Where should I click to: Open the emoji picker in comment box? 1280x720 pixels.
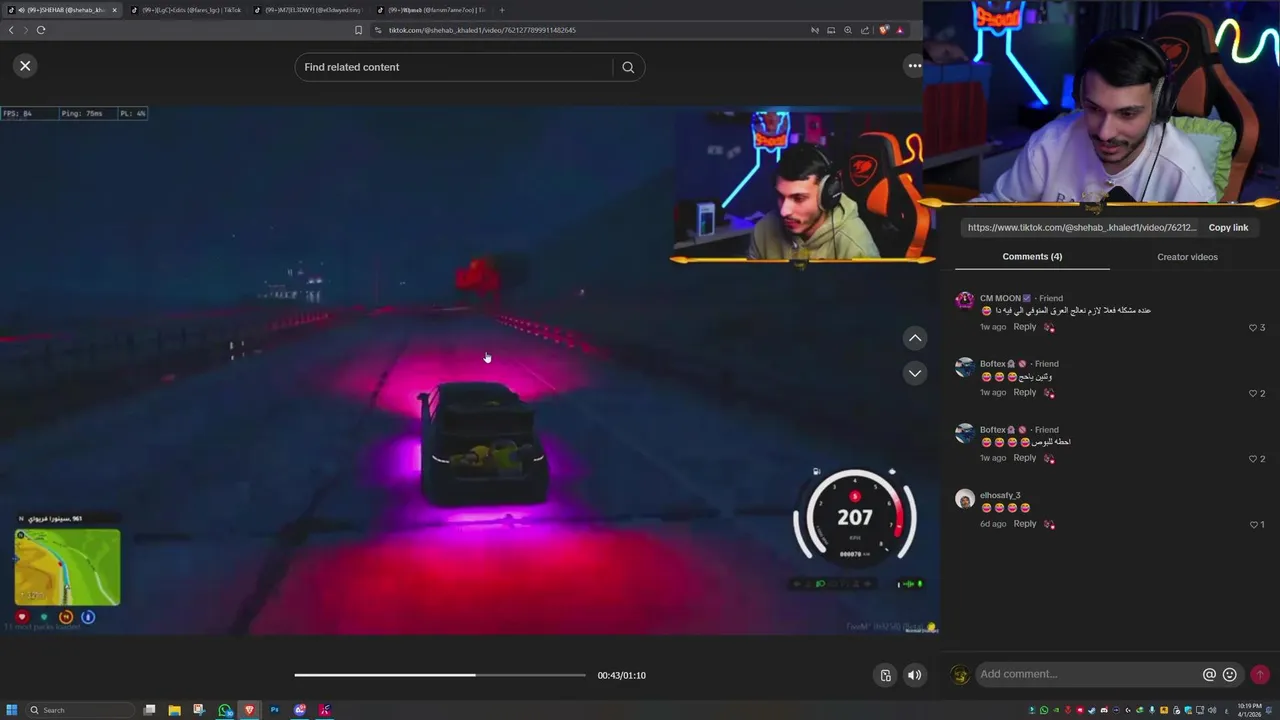[x=1230, y=675]
